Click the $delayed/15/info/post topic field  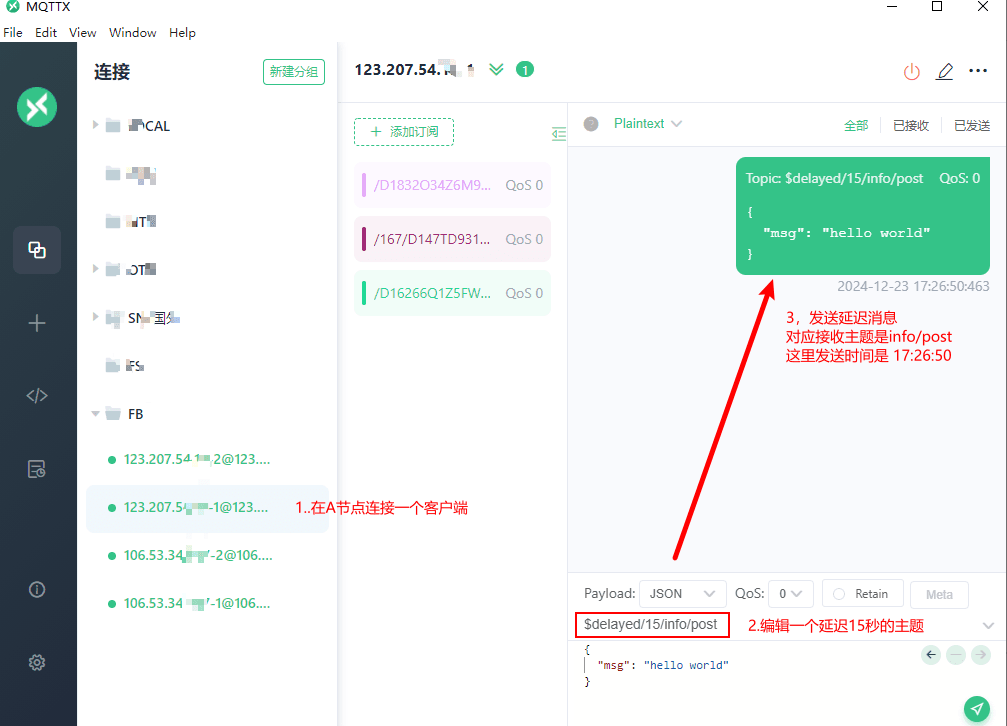coord(652,624)
